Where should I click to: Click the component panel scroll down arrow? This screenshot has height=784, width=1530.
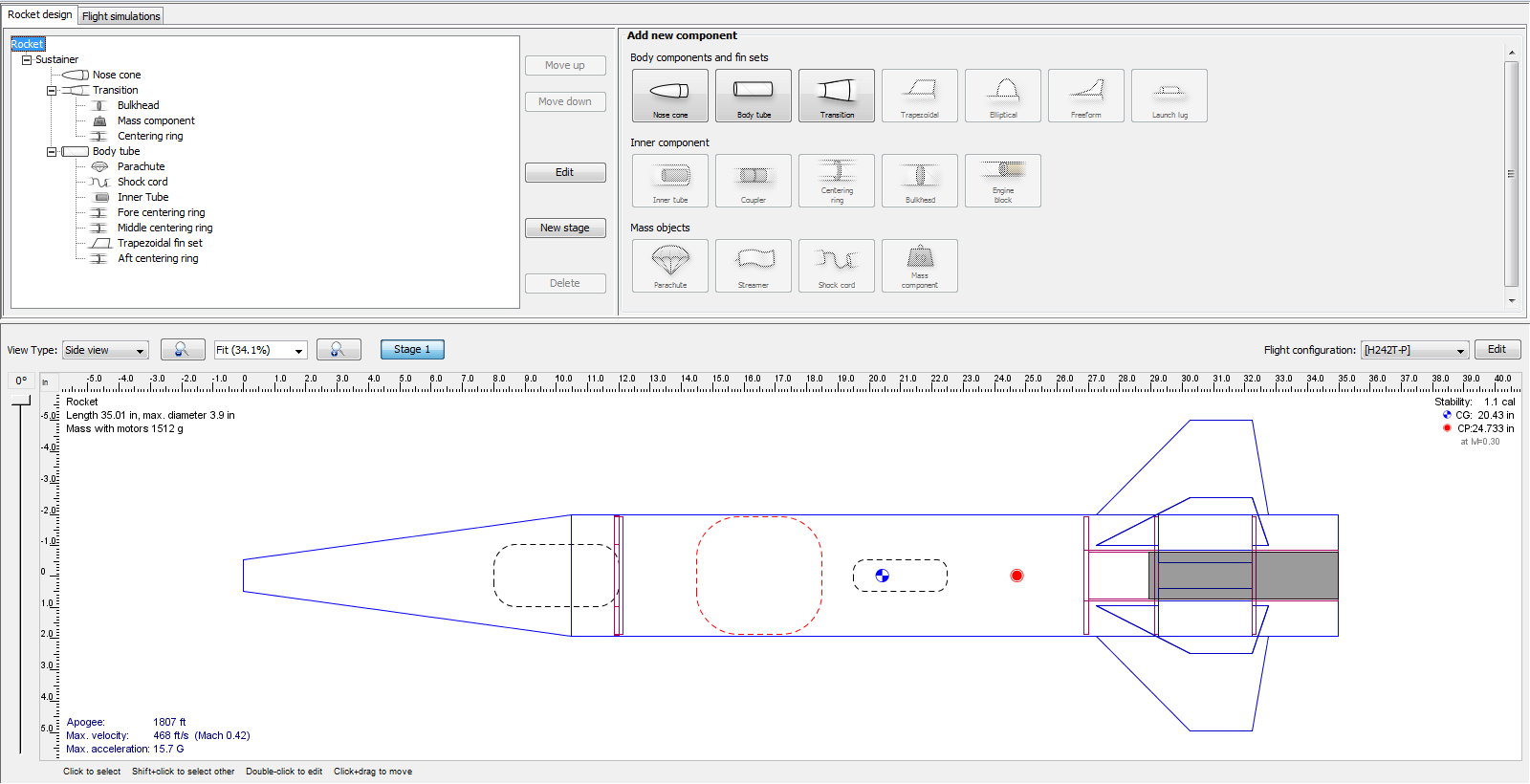[x=1511, y=300]
